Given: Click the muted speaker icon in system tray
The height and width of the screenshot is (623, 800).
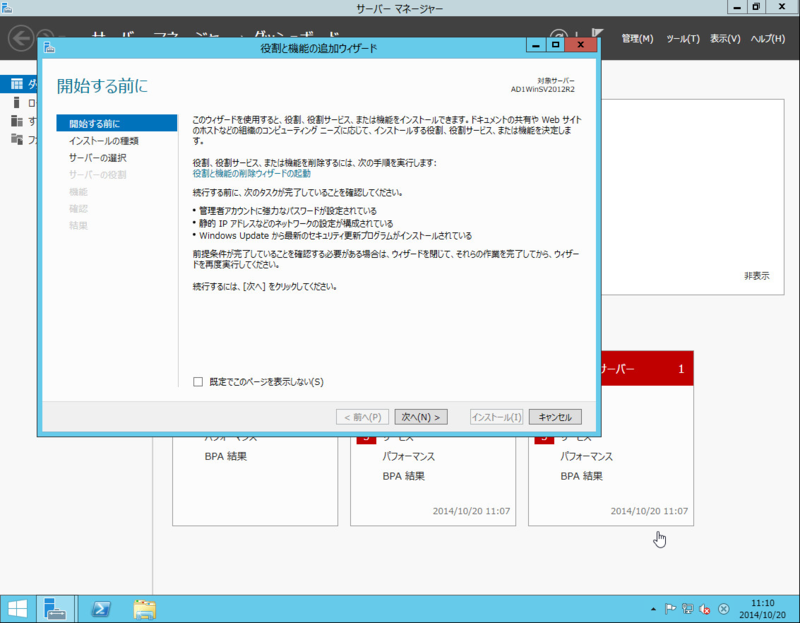Looking at the screenshot, I should 704,609.
